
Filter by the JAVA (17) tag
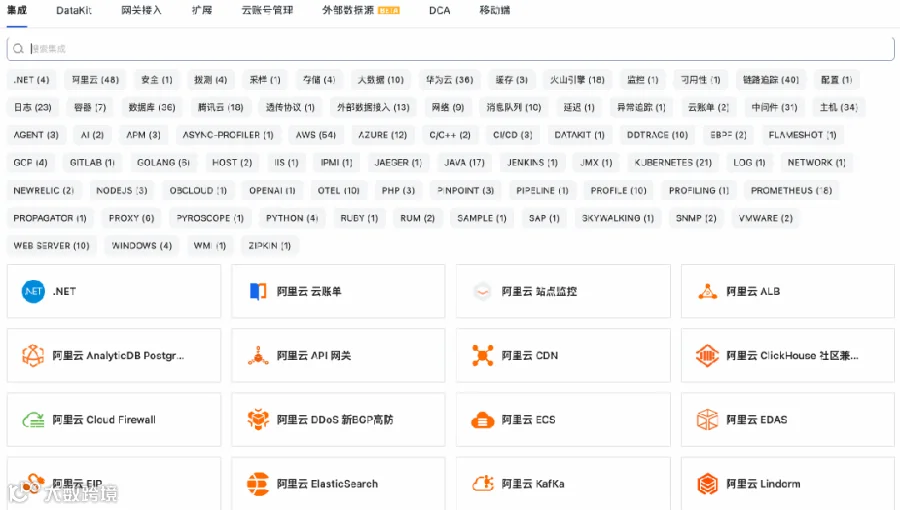464,162
